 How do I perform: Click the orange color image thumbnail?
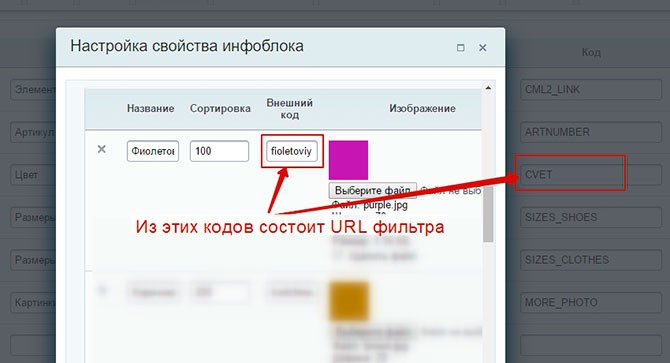coord(349,301)
